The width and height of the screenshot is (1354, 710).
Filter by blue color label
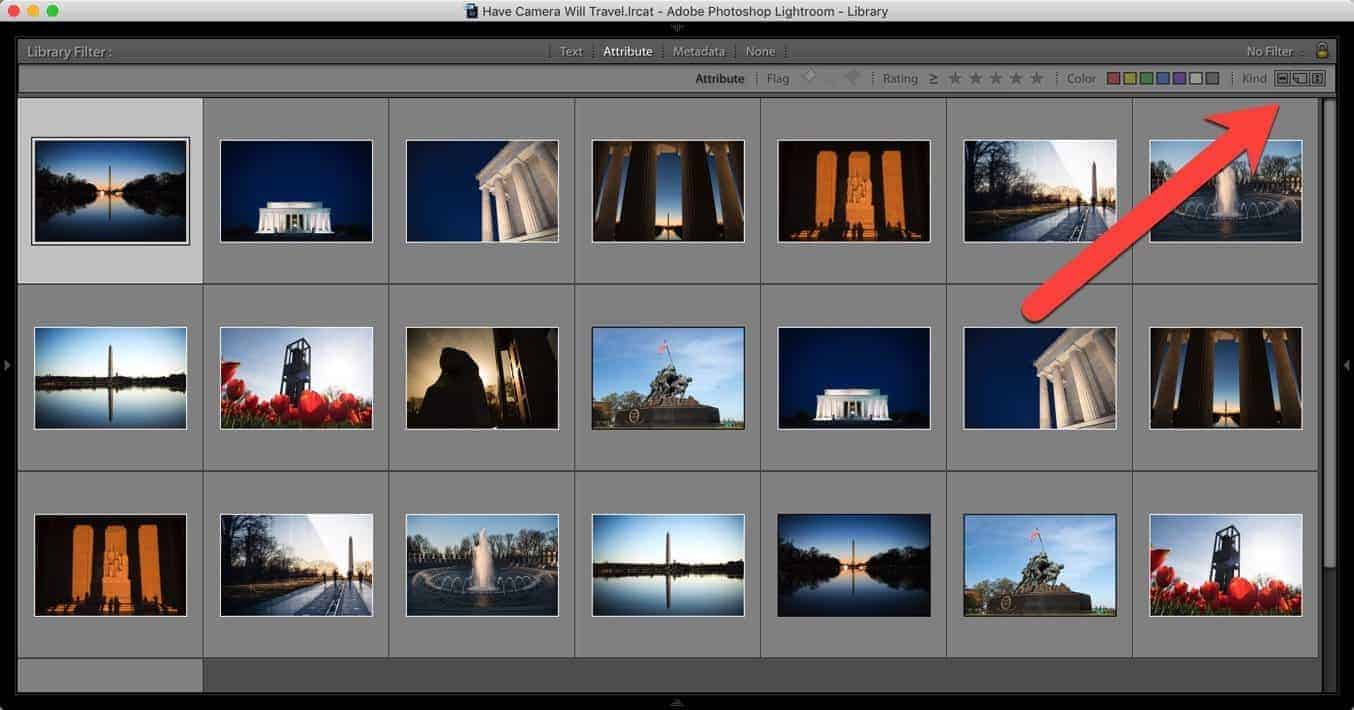[1163, 78]
